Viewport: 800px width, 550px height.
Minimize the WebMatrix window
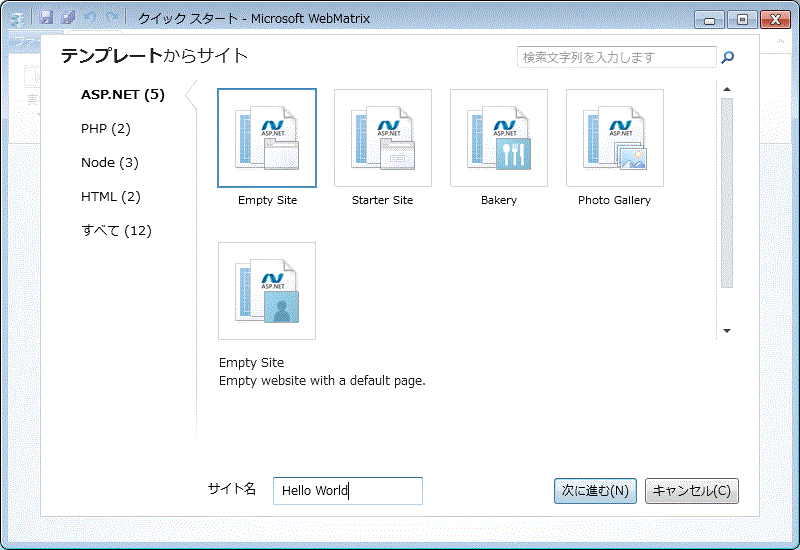709,20
